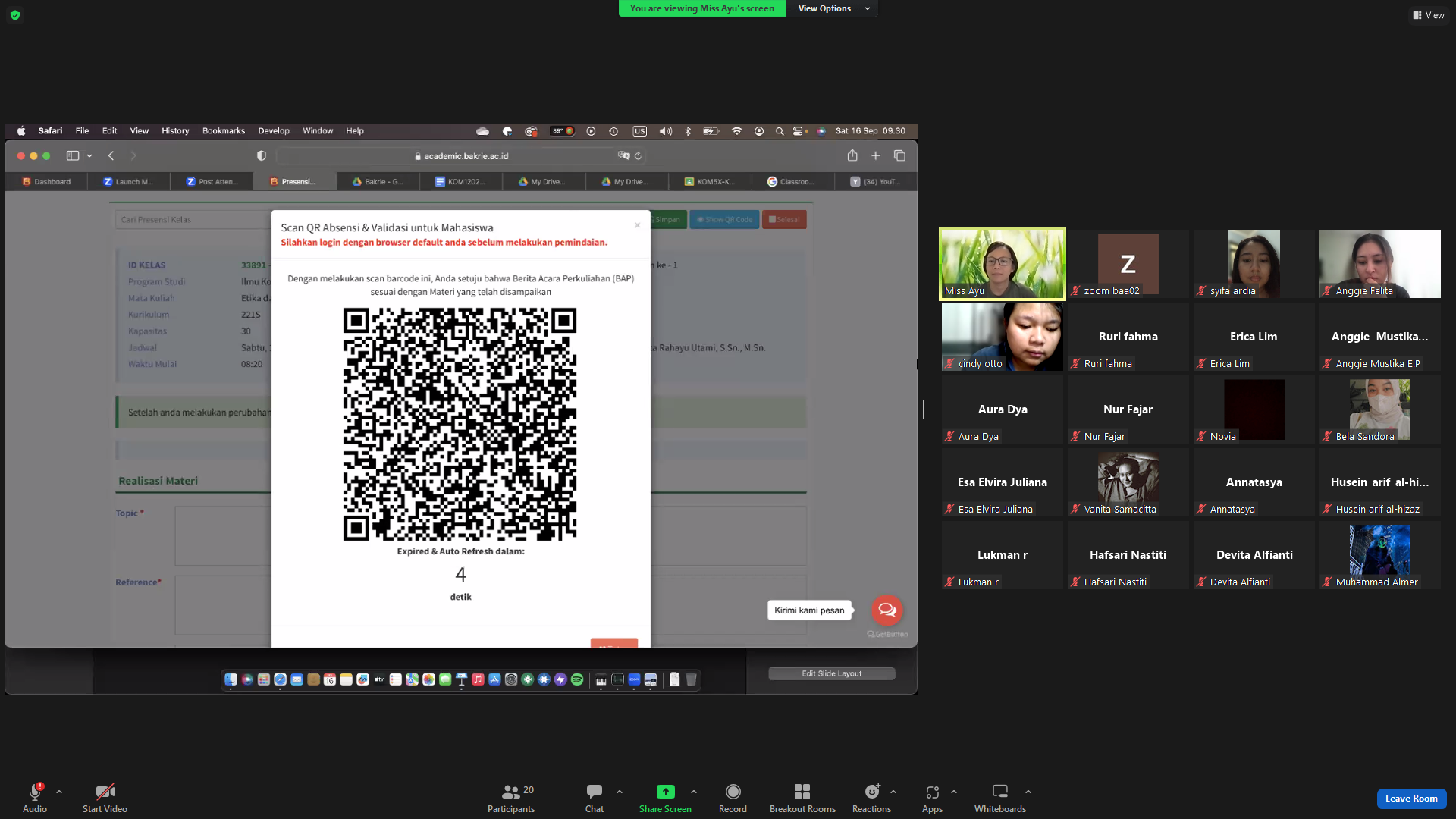
Task: Click the Safari share icon in shared screen
Action: pyautogui.click(x=852, y=155)
